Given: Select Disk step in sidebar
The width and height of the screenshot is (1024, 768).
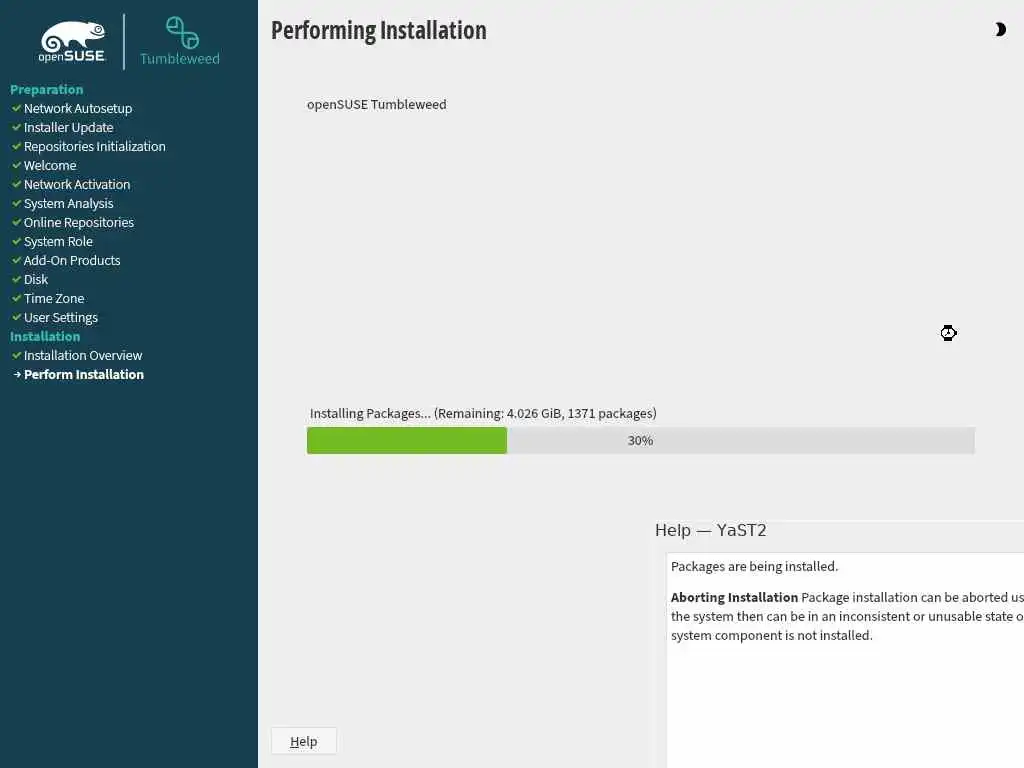Looking at the screenshot, I should pos(36,279).
